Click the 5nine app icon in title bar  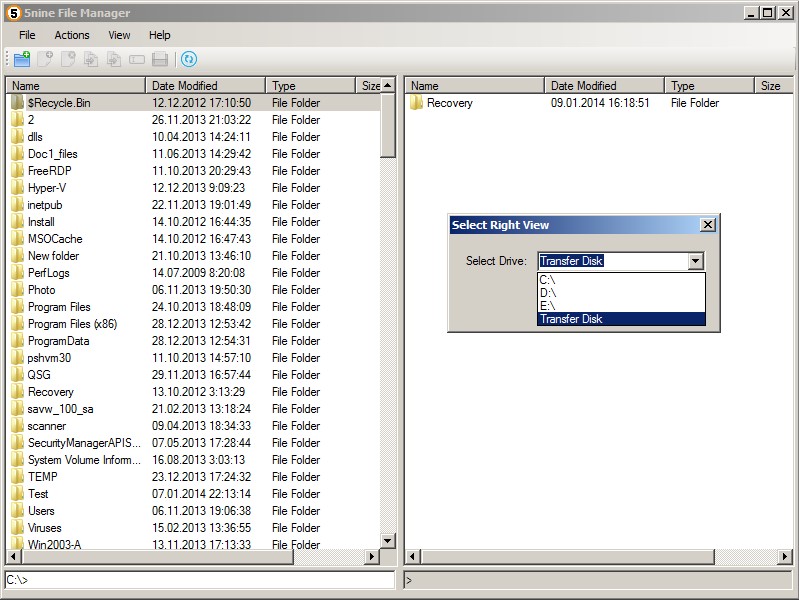point(14,13)
